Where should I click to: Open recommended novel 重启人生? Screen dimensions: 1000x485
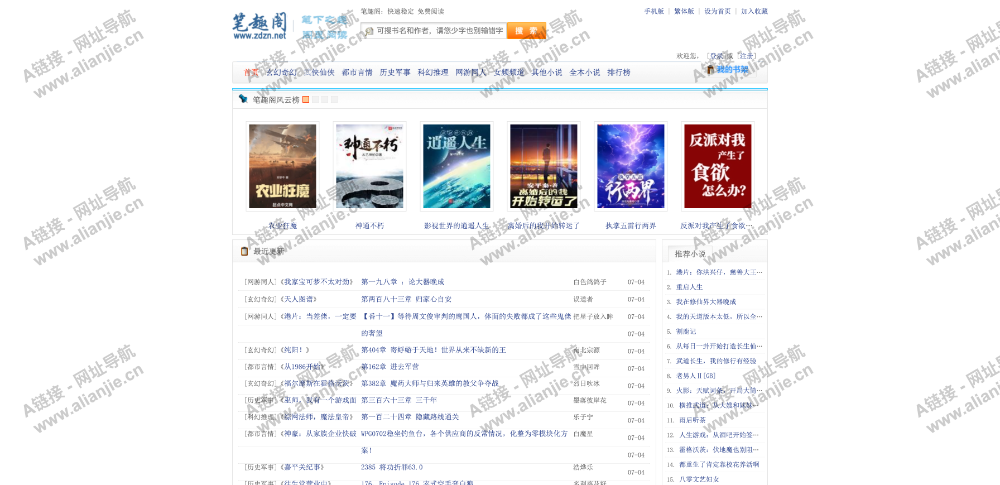click(x=689, y=287)
